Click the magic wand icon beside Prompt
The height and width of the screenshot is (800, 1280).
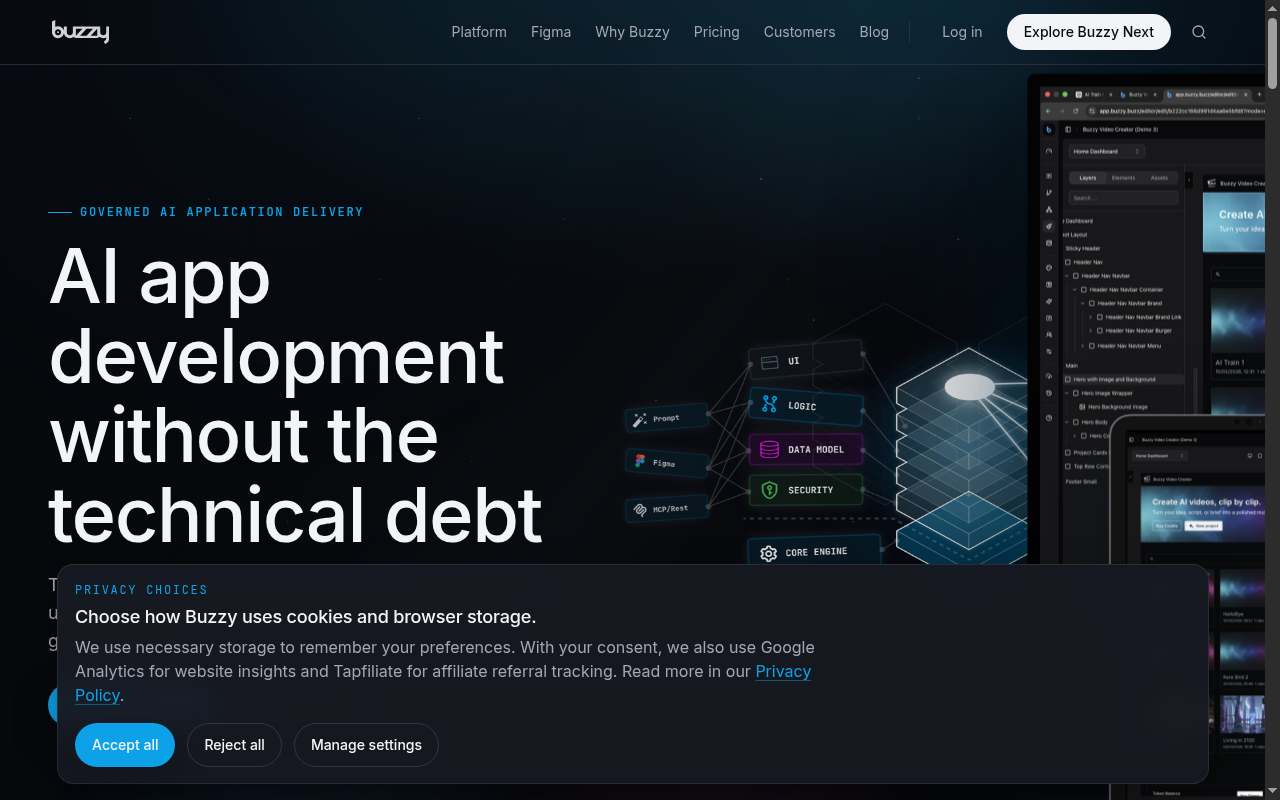640,420
